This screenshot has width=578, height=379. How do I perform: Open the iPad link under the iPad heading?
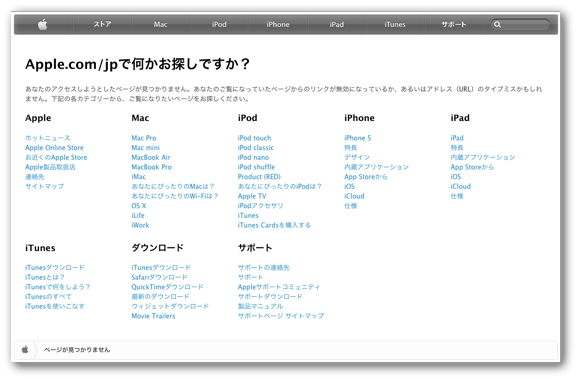pos(457,138)
